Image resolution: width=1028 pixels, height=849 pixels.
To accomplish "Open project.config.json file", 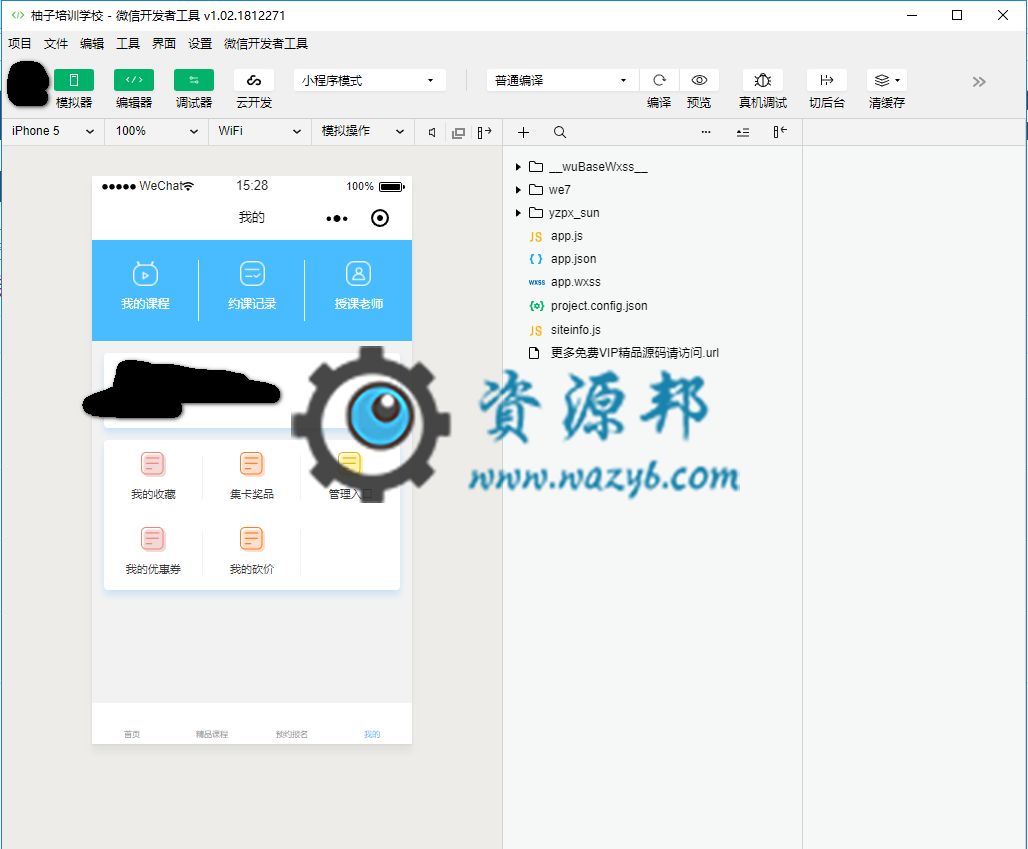I will [599, 306].
